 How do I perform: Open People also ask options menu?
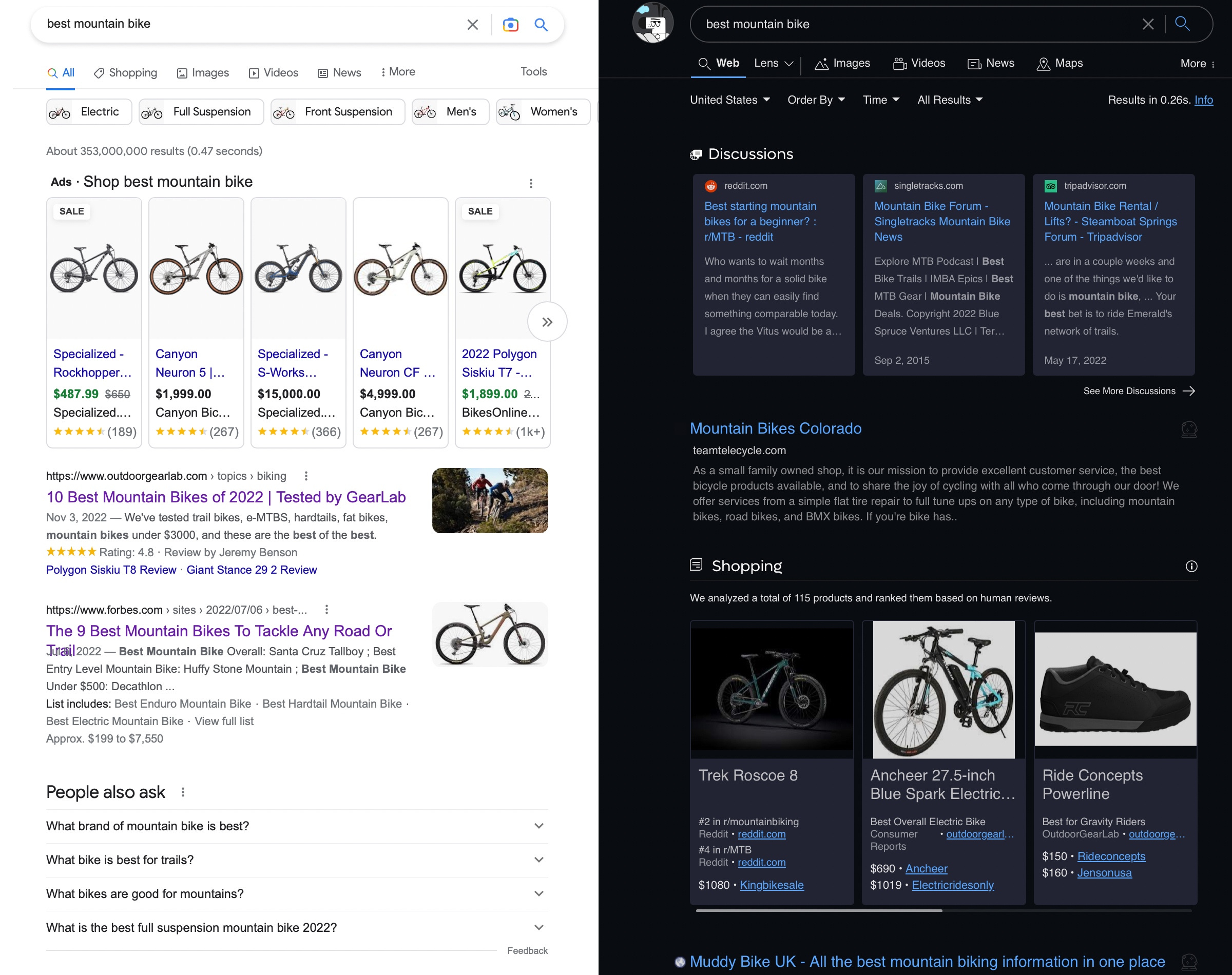(x=183, y=792)
